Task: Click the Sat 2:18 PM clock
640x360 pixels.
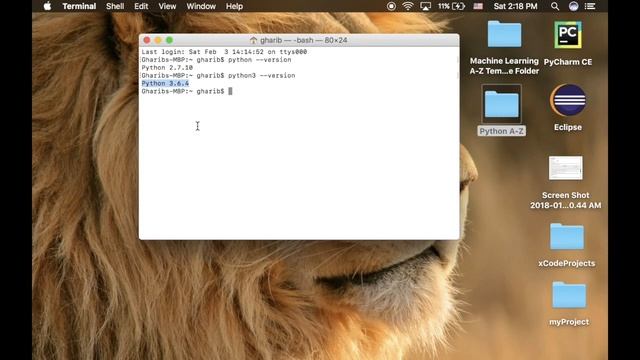Action: click(516, 6)
